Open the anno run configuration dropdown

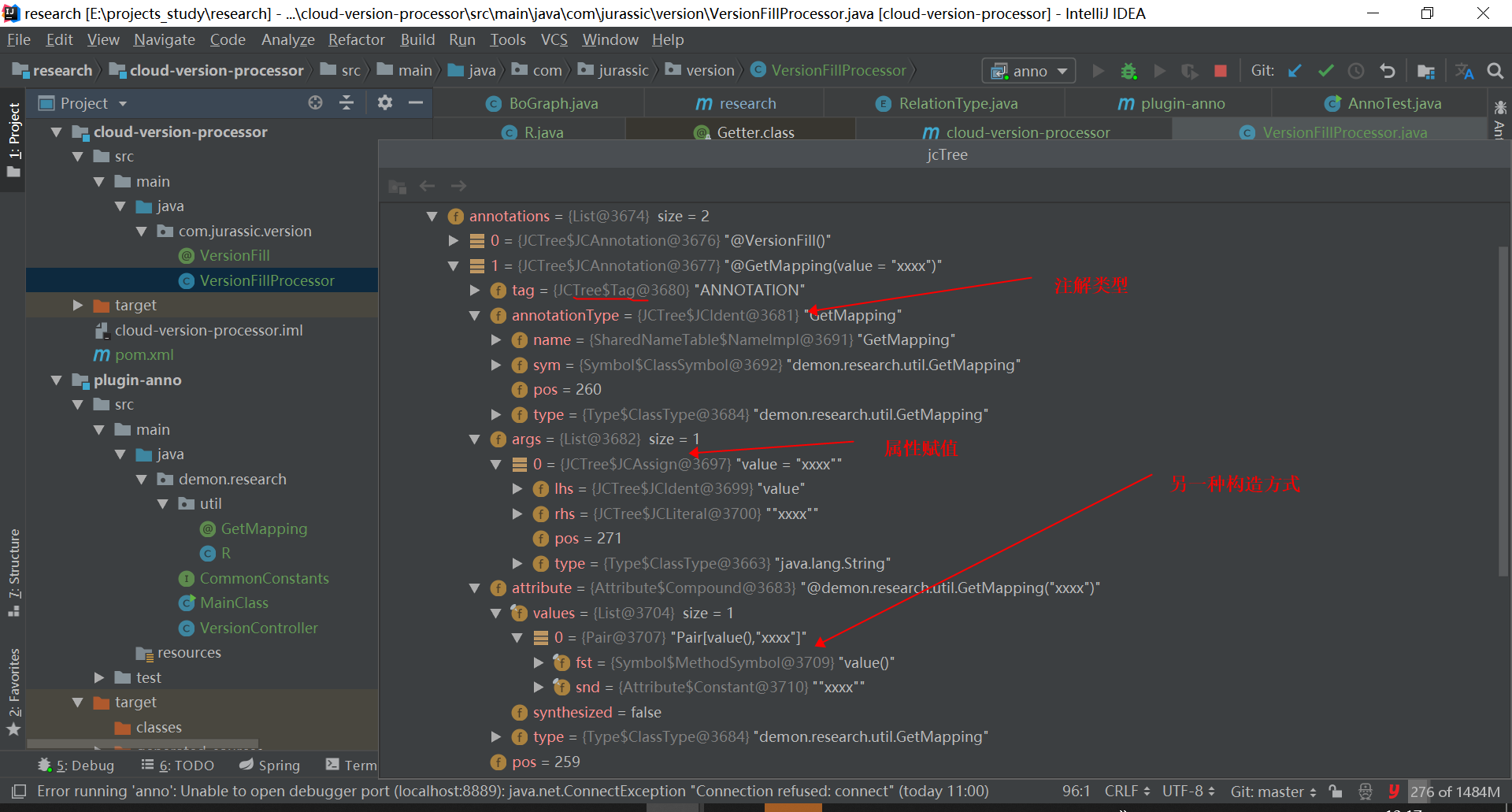point(1028,71)
